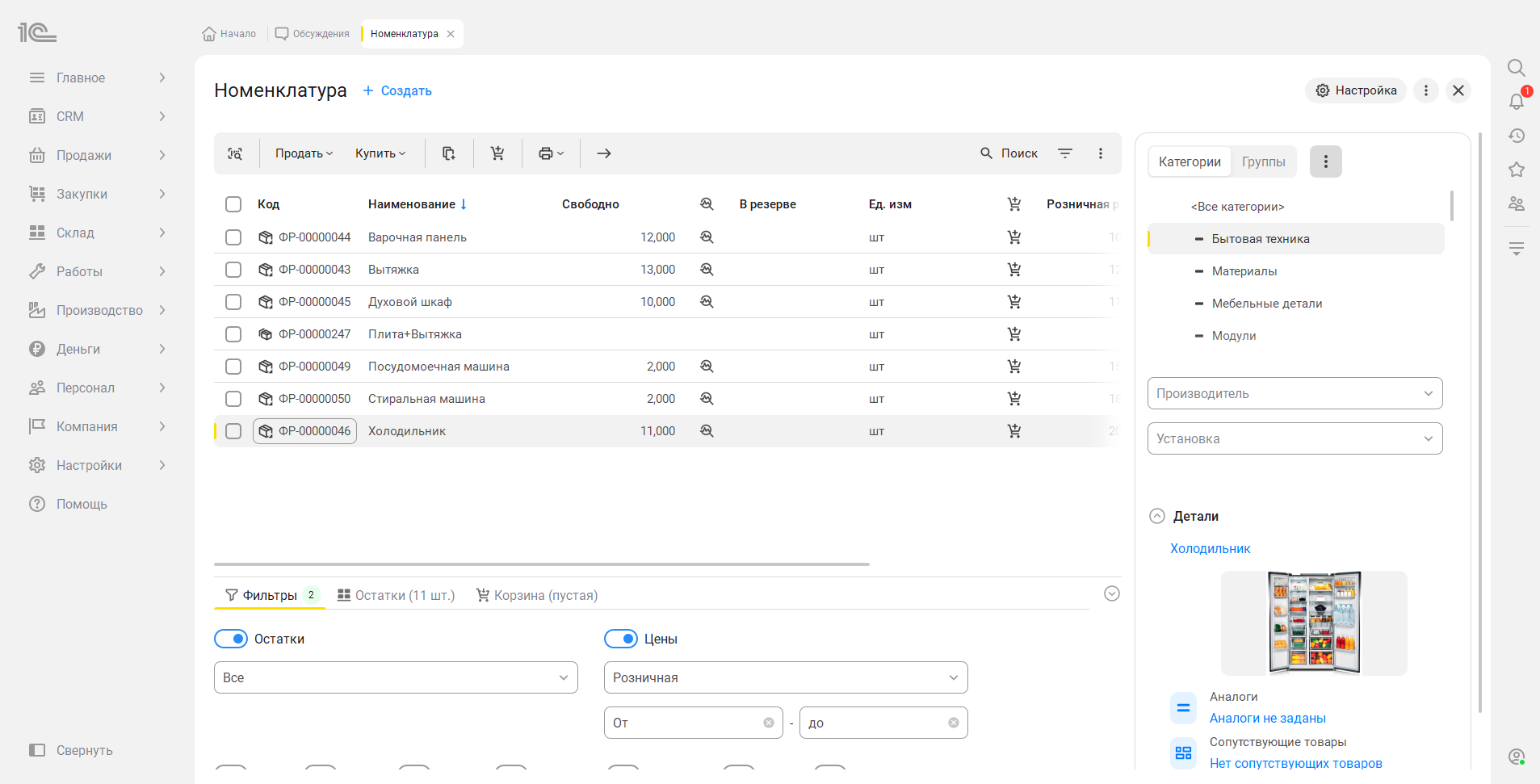This screenshot has height=784, width=1540.
Task: Click stock lookup icon for Холодильник
Action: (707, 431)
